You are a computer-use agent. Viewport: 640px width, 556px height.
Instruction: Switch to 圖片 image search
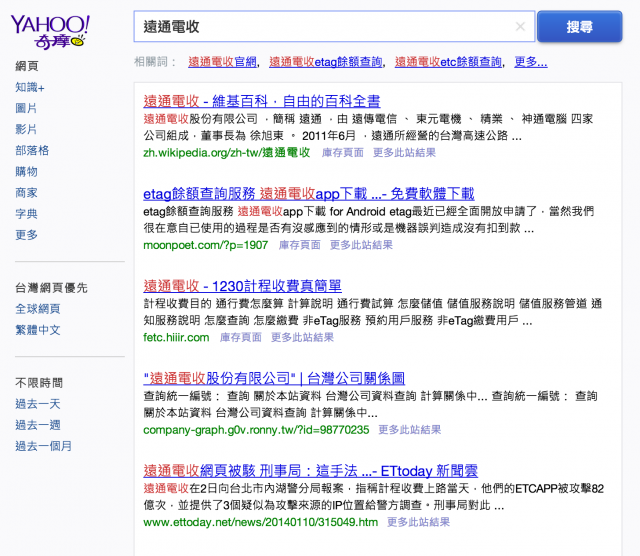click(26, 108)
